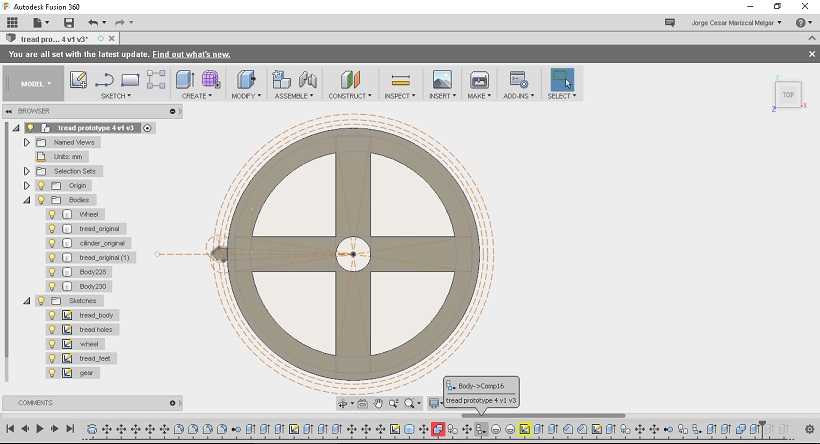
Task: Open the INSPECT menu
Action: click(400, 96)
